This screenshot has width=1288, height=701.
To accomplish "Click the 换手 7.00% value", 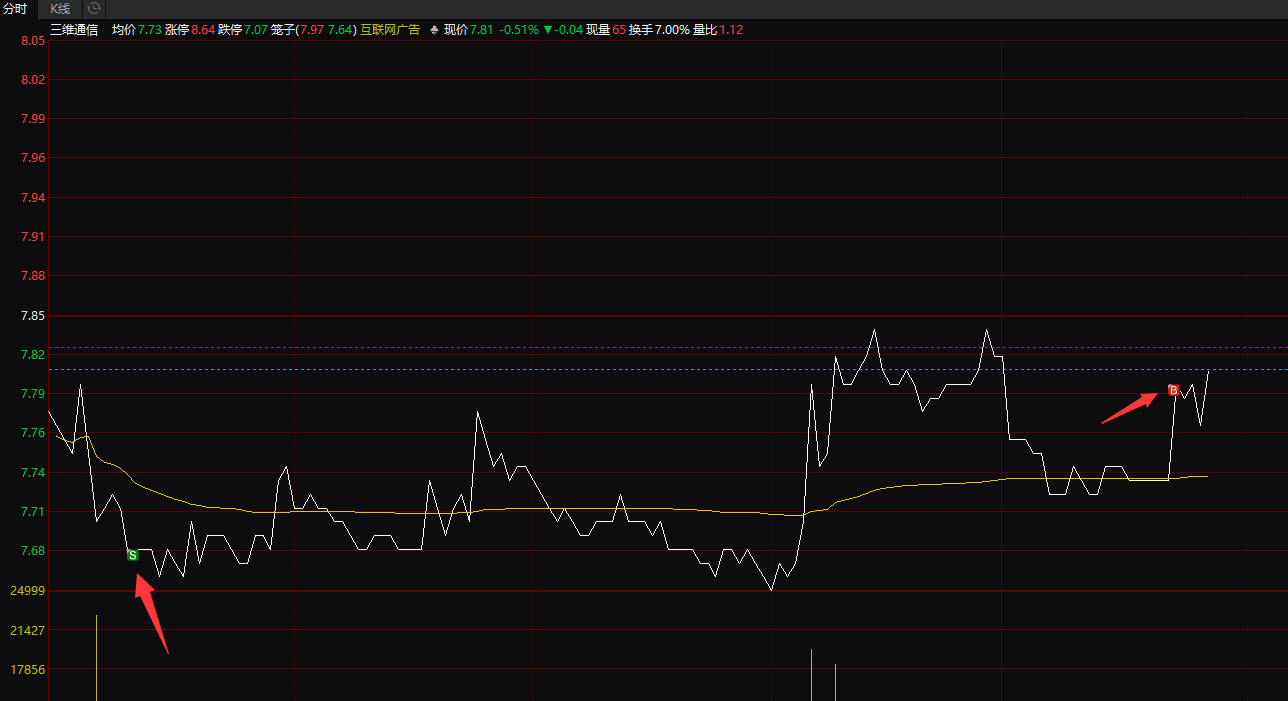I will click(x=672, y=30).
